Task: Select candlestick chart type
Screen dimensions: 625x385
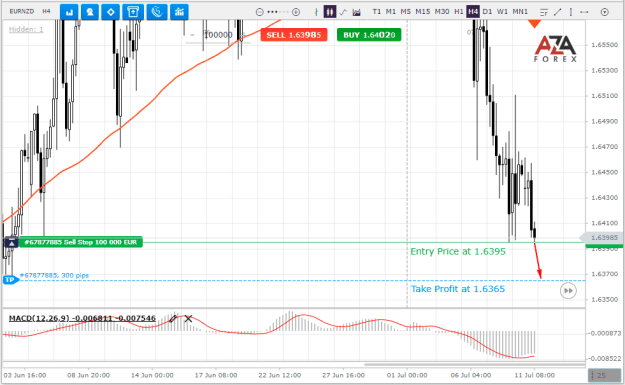Action: [330, 12]
